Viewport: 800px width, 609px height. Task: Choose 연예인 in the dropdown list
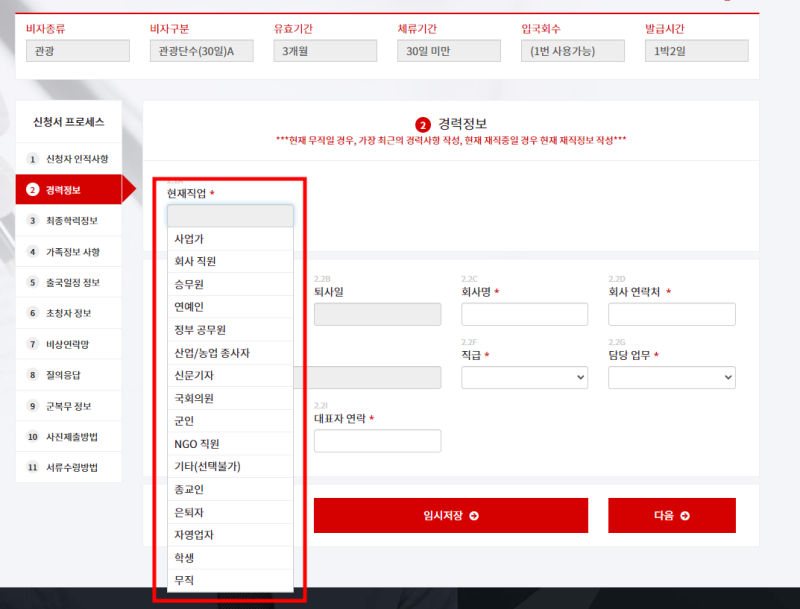pyautogui.click(x=230, y=307)
